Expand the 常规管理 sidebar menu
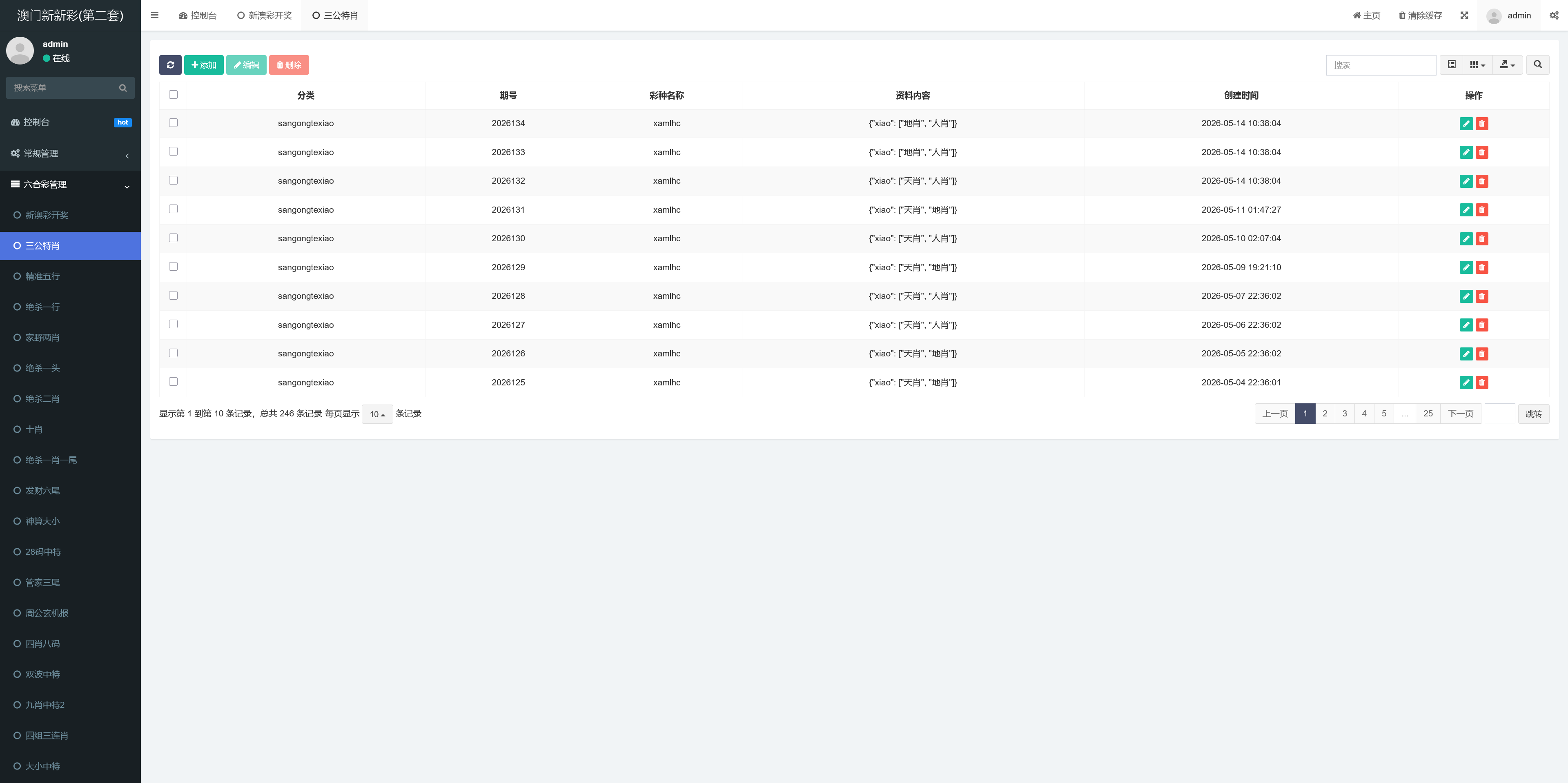The width and height of the screenshot is (1568, 783). (x=71, y=153)
